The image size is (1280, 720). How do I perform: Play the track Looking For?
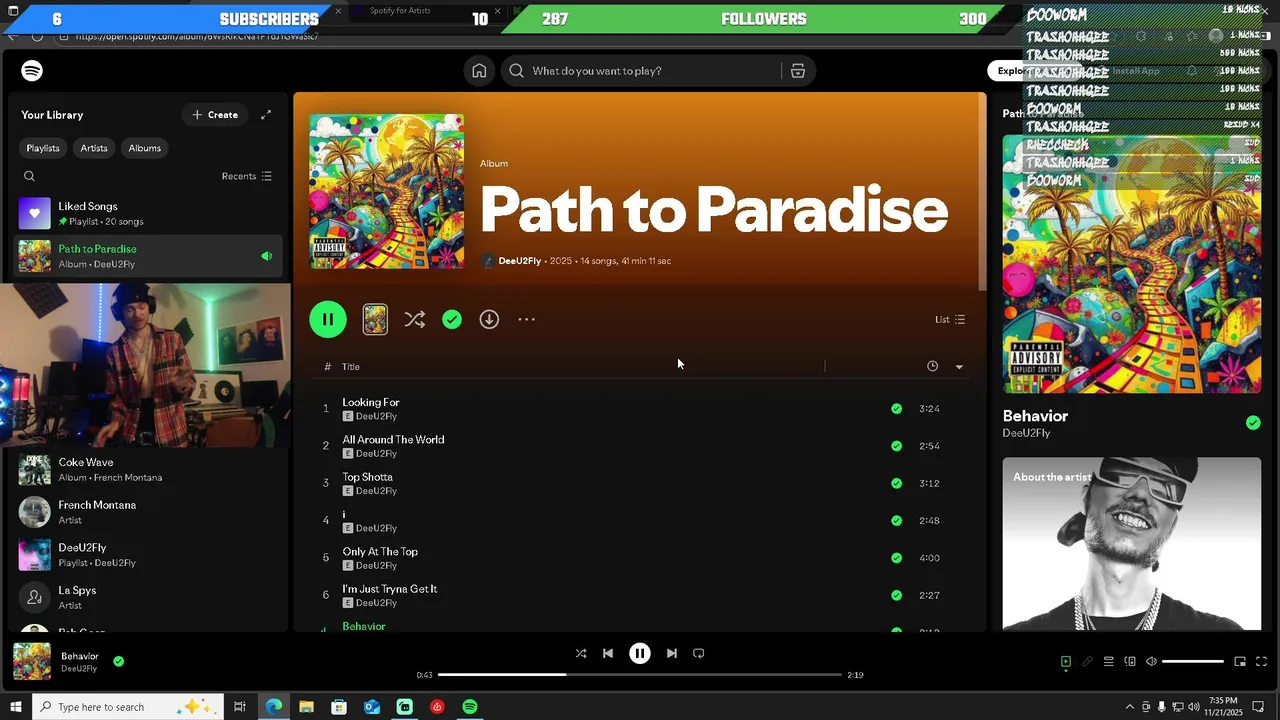(371, 402)
